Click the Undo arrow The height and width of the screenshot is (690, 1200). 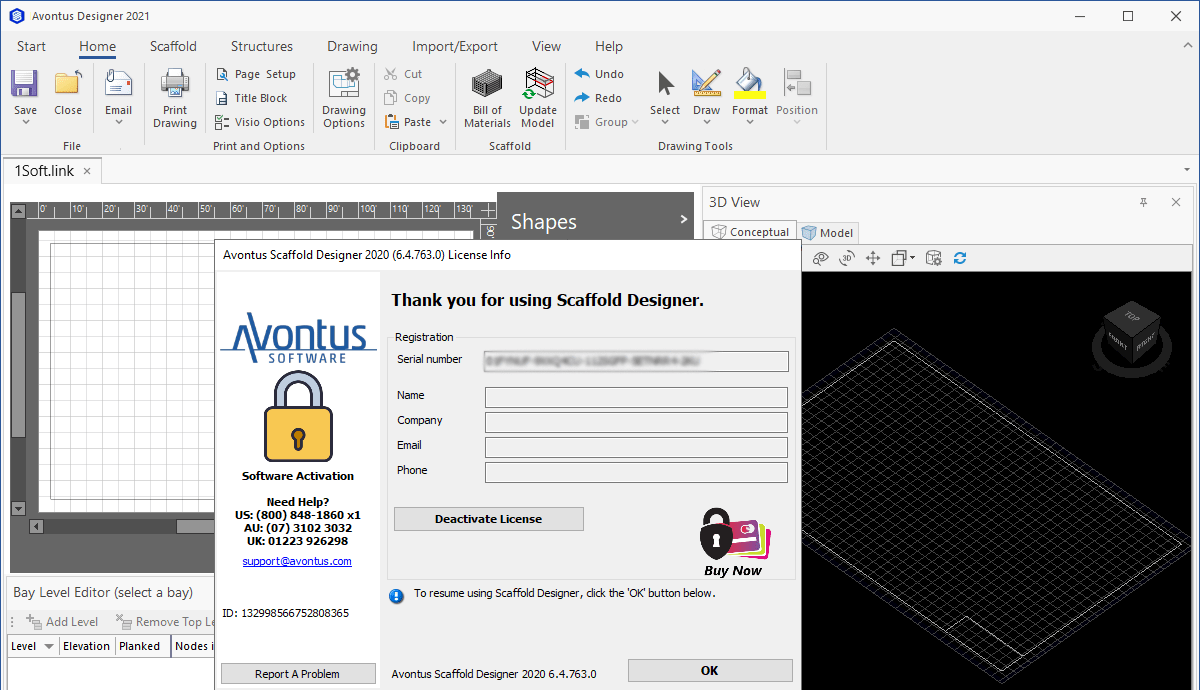[x=582, y=74]
